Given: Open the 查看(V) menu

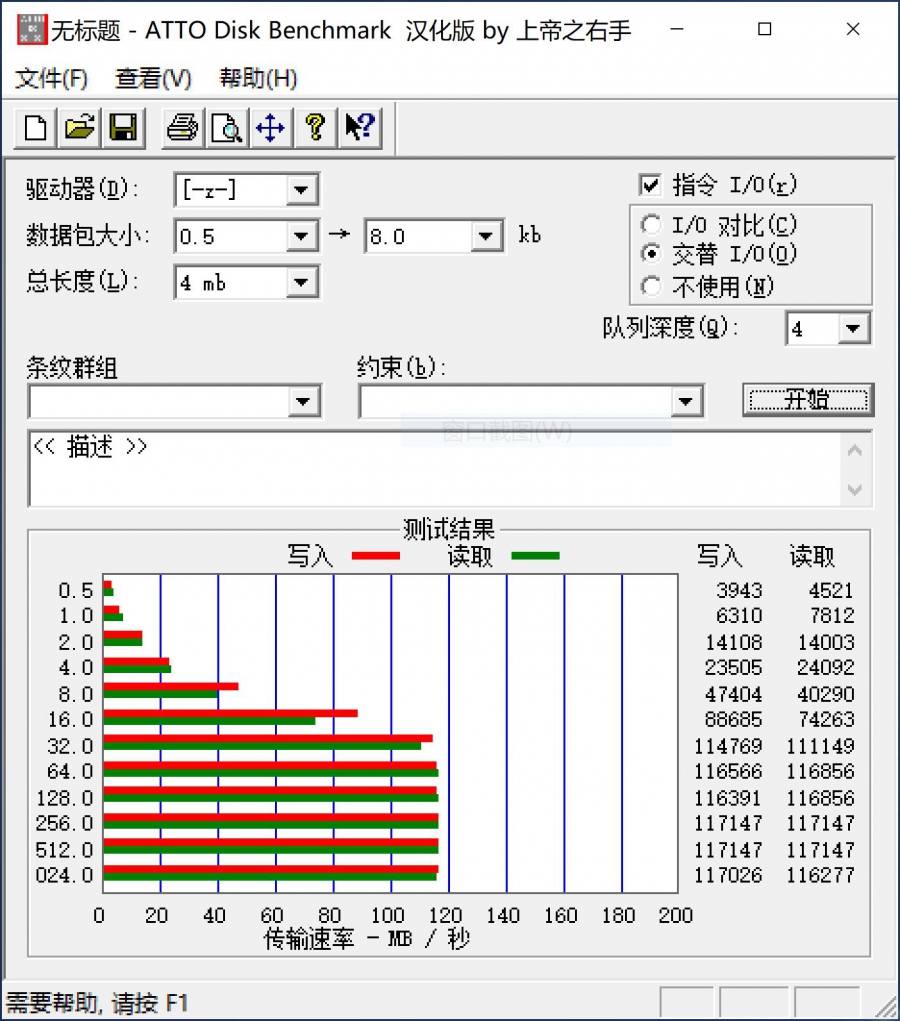Looking at the screenshot, I should pos(153,78).
